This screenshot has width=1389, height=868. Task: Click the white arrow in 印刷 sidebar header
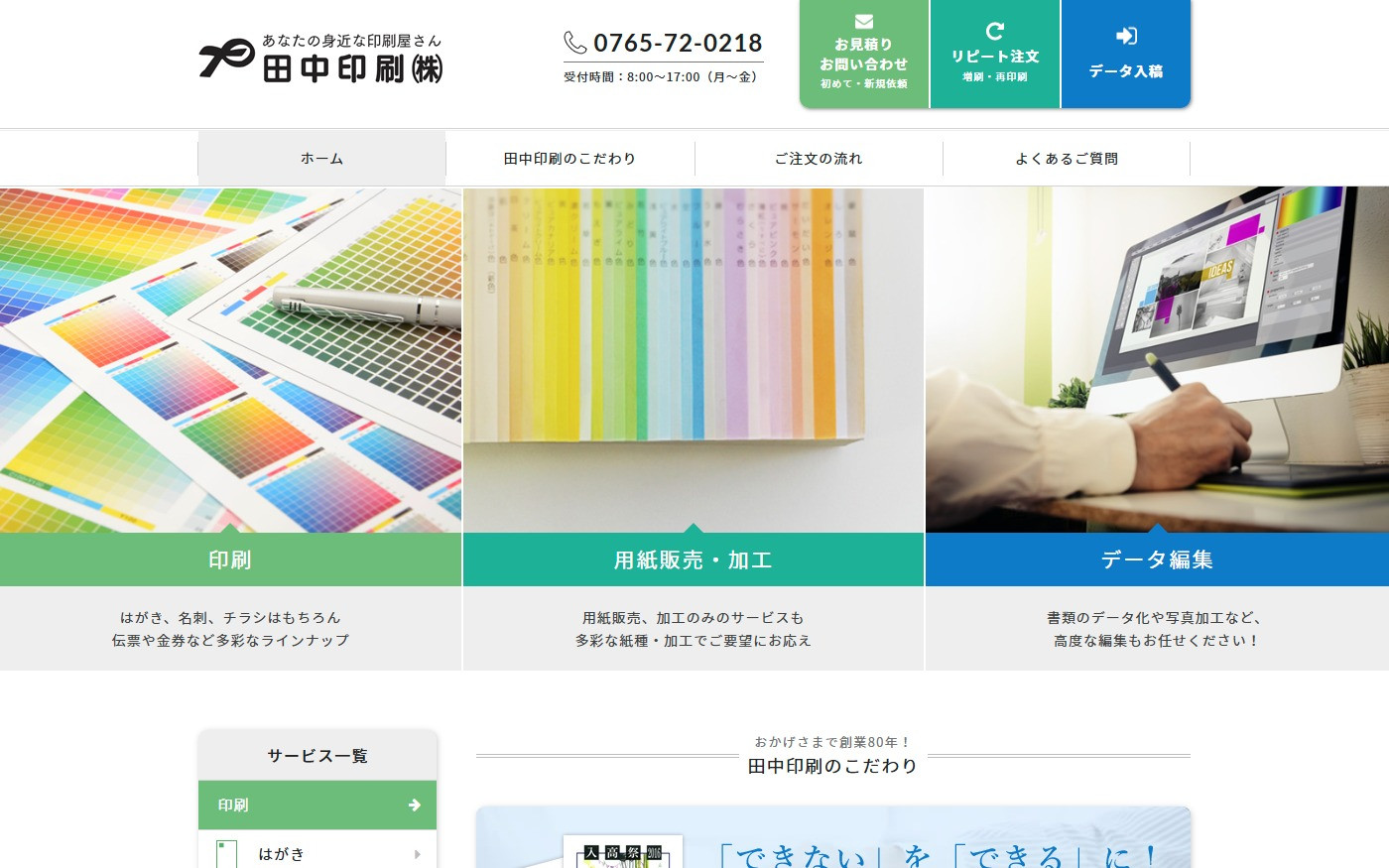[x=415, y=806]
